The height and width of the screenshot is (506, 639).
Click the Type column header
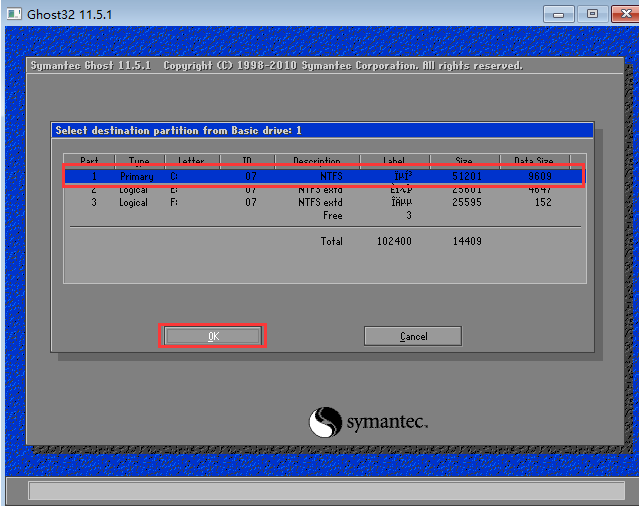click(137, 161)
